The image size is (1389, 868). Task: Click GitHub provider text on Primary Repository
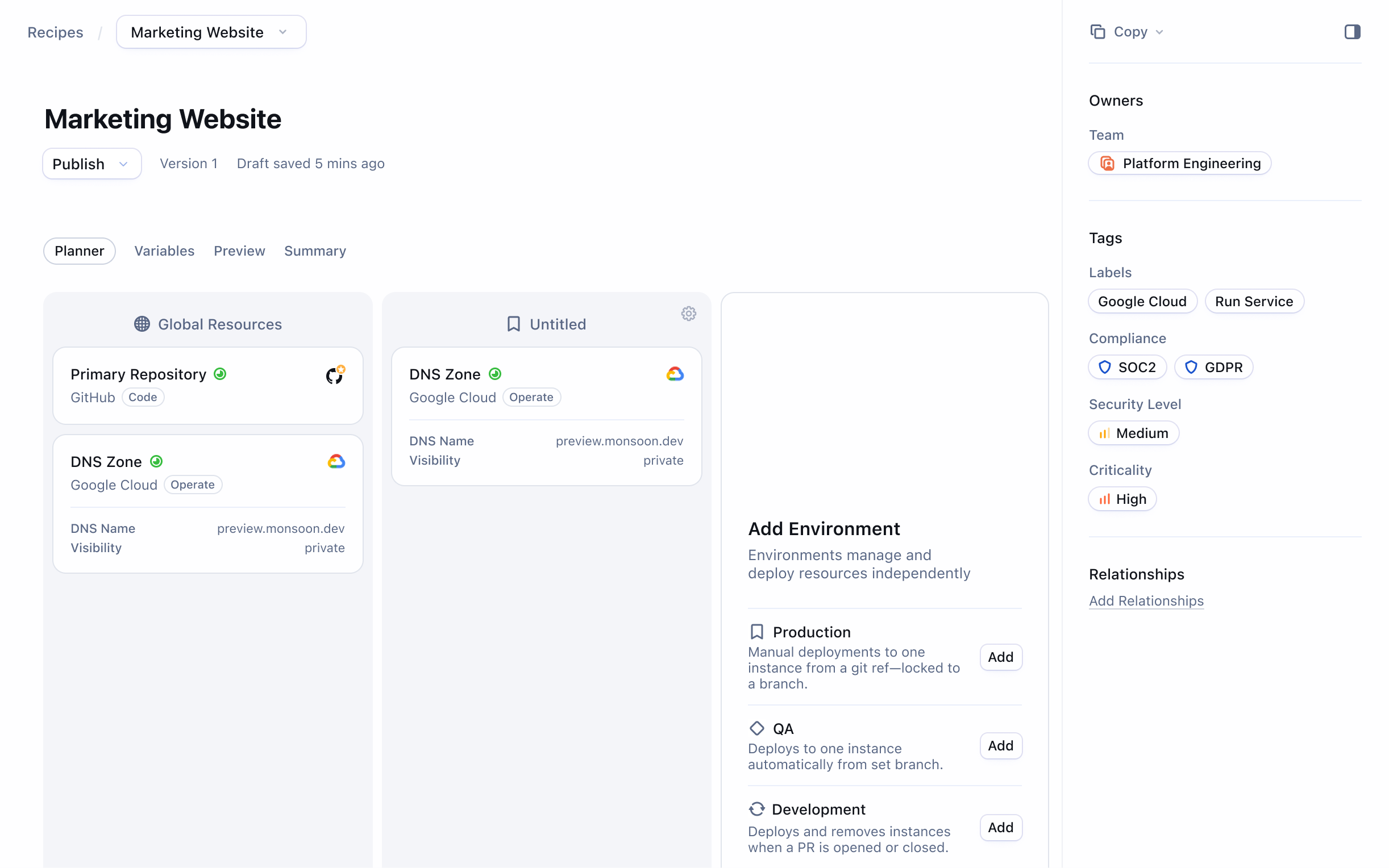93,397
